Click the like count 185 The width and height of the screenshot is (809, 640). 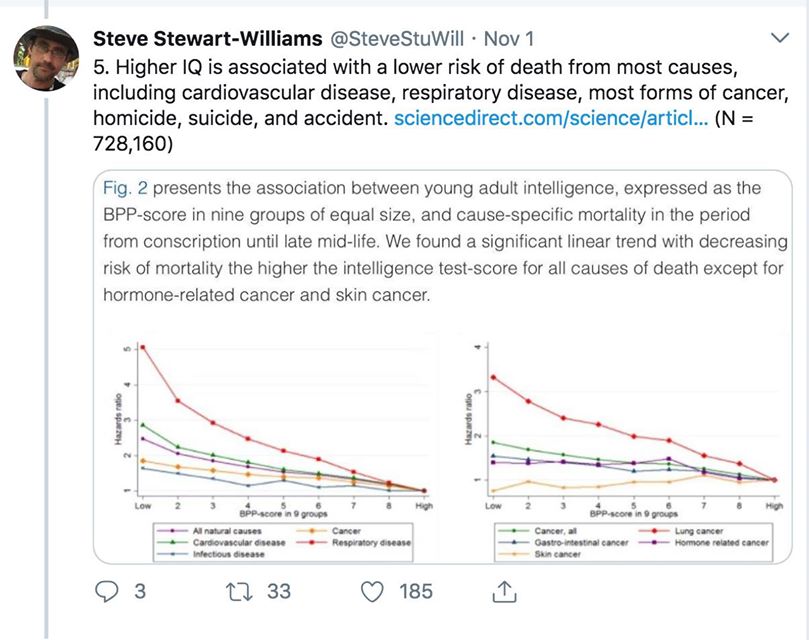coord(416,591)
